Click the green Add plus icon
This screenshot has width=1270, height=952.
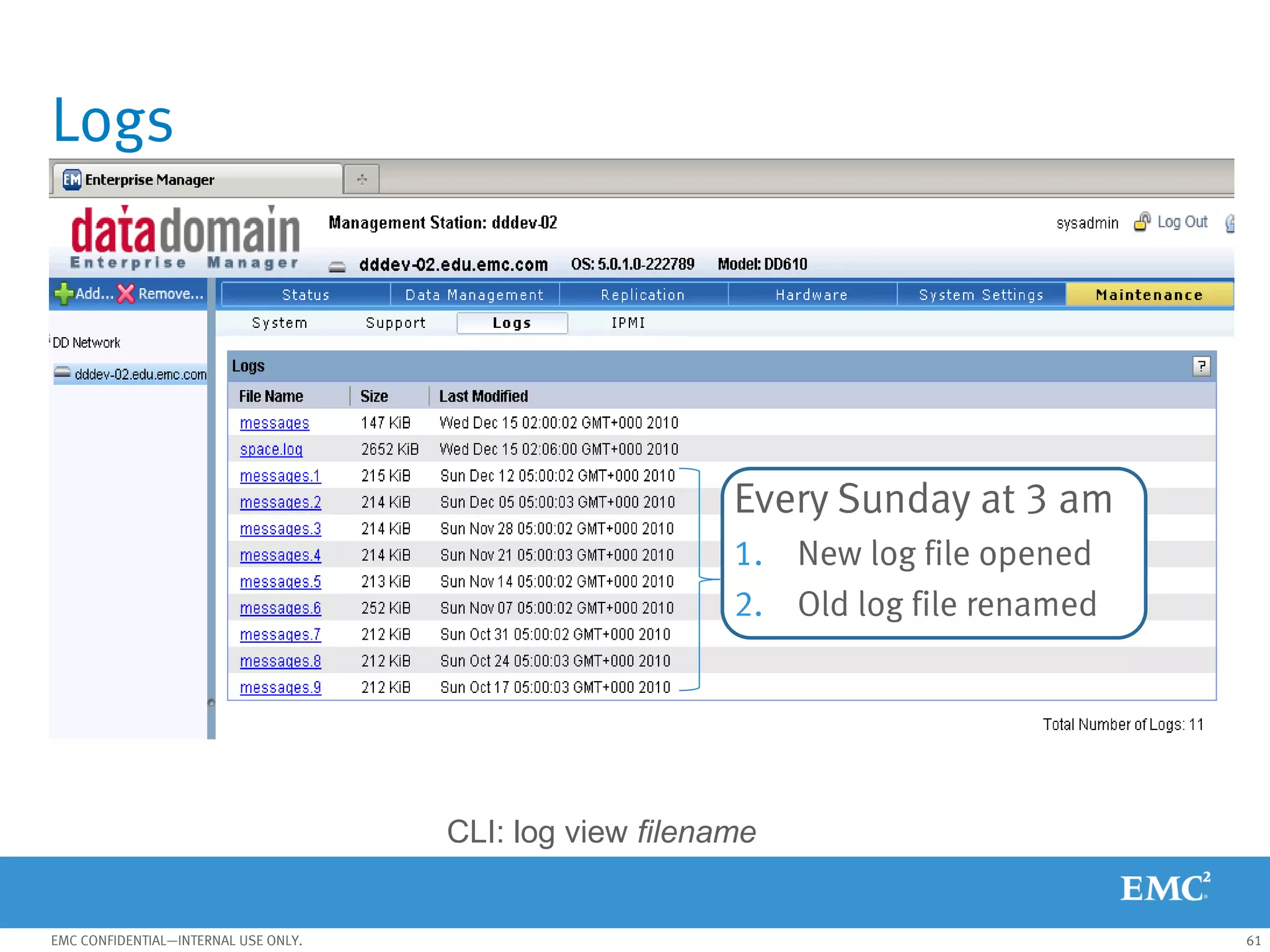point(63,294)
